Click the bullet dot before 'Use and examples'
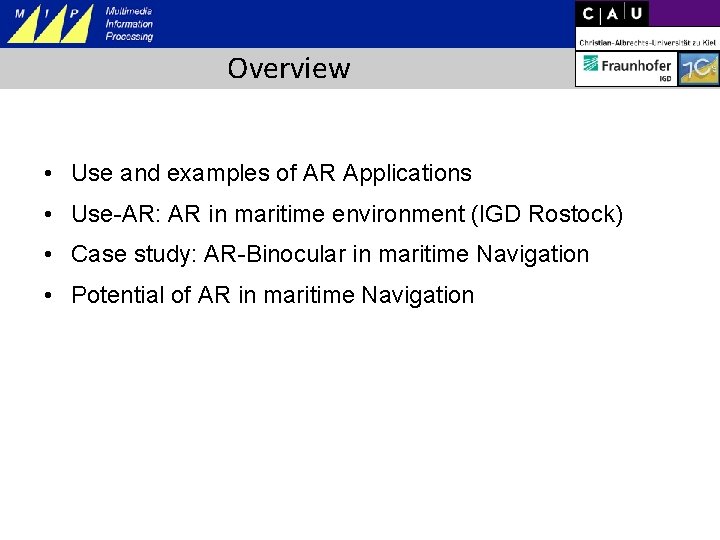 point(48,174)
